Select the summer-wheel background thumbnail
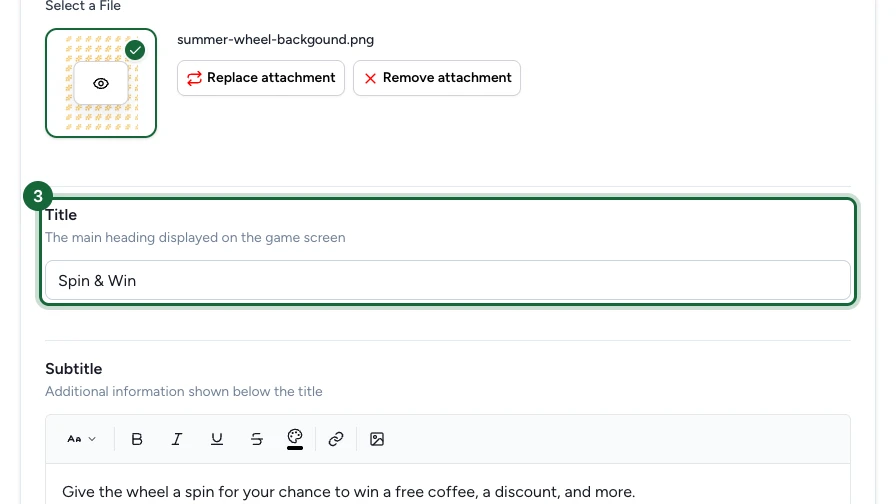 pos(101,83)
